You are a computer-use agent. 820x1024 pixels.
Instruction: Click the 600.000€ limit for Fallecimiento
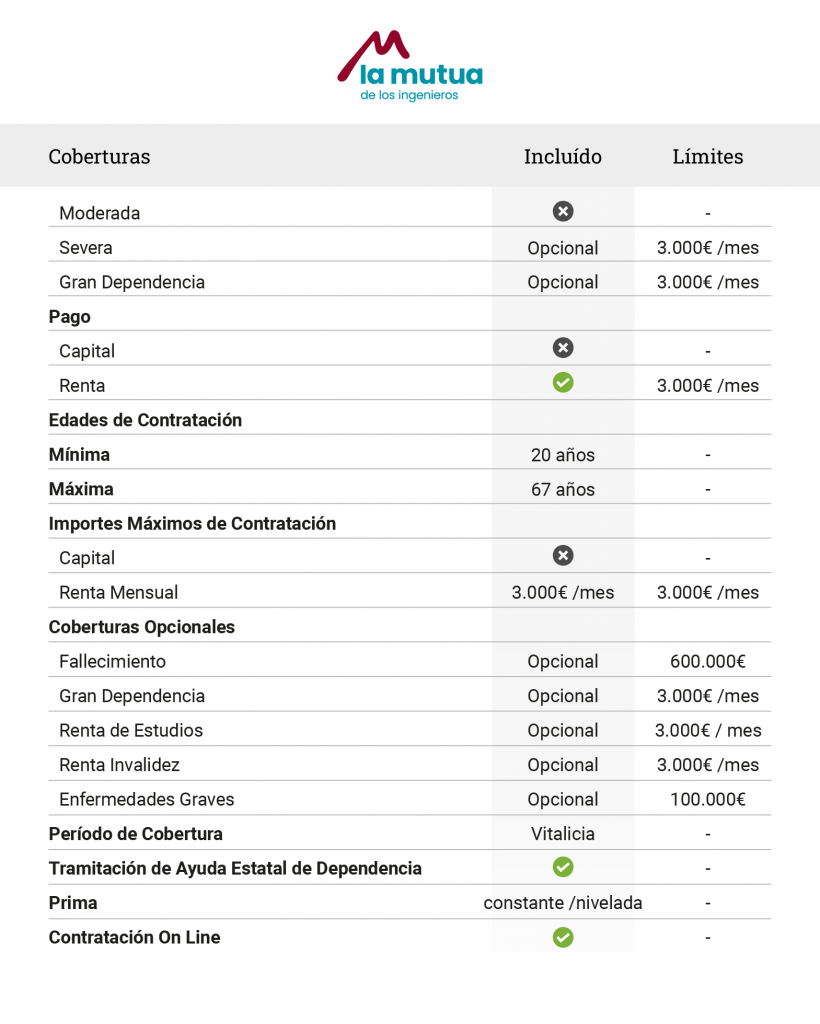coord(707,662)
